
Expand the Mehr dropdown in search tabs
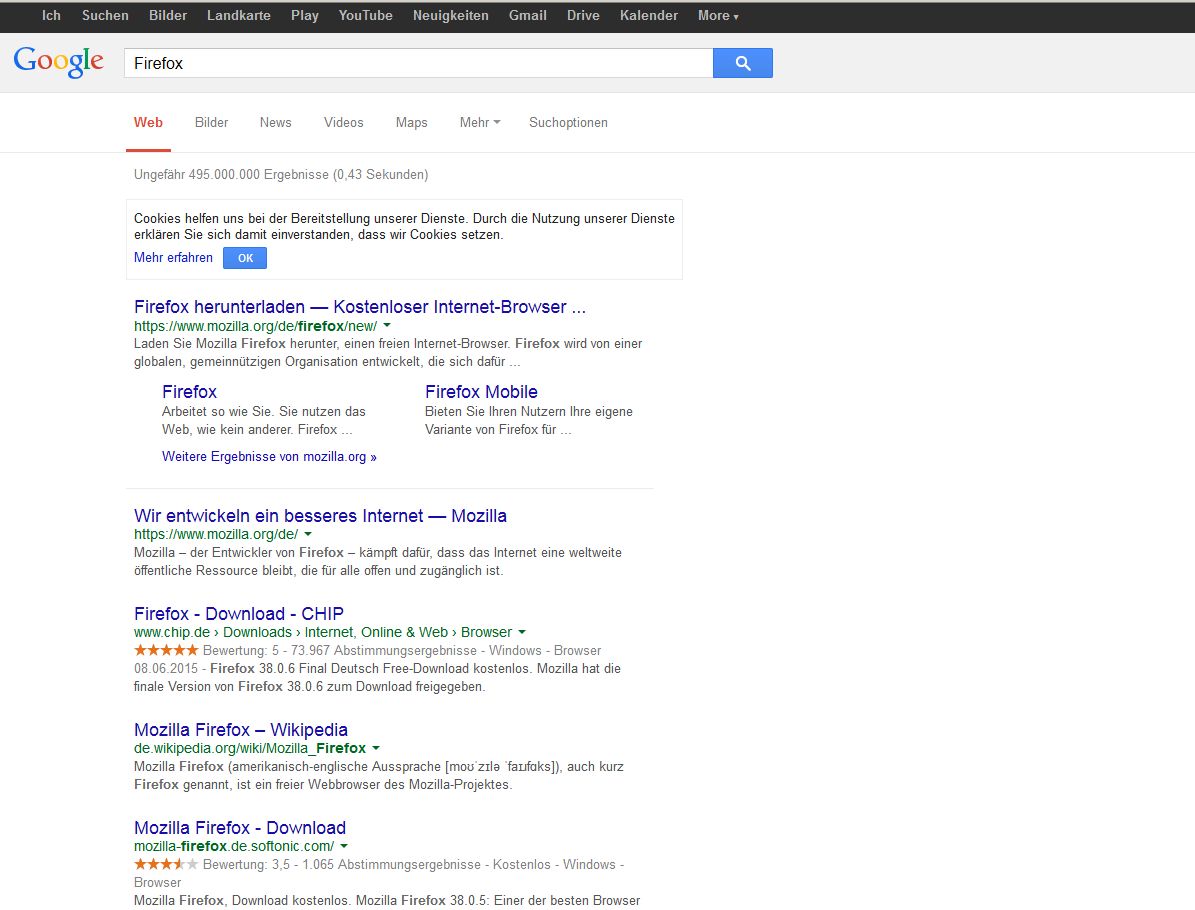coord(480,123)
